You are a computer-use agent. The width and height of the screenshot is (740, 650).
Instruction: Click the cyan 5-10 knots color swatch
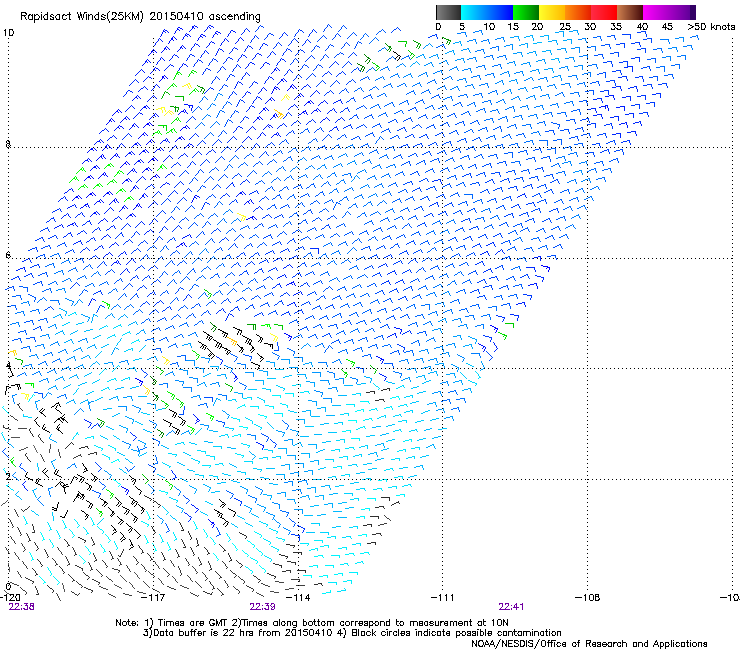(x=474, y=12)
